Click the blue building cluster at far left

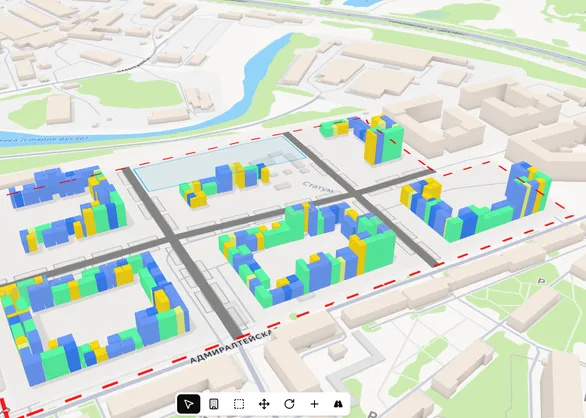click(54, 186)
